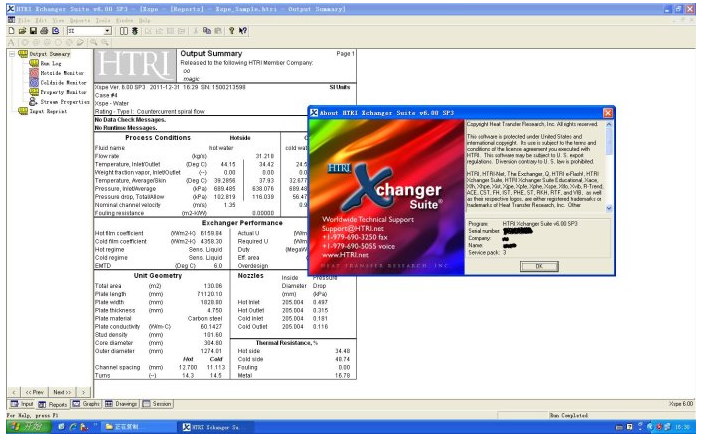Select Output Summary in report tree
This screenshot has height=442, width=706.
coord(50,54)
